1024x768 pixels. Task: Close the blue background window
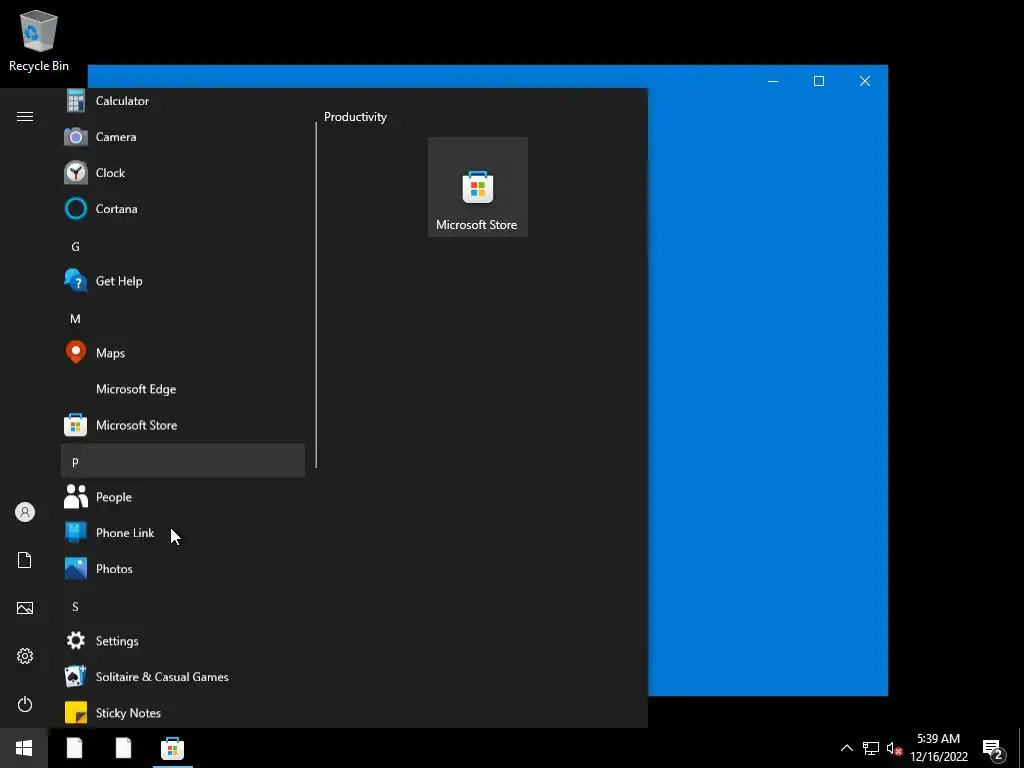(865, 81)
